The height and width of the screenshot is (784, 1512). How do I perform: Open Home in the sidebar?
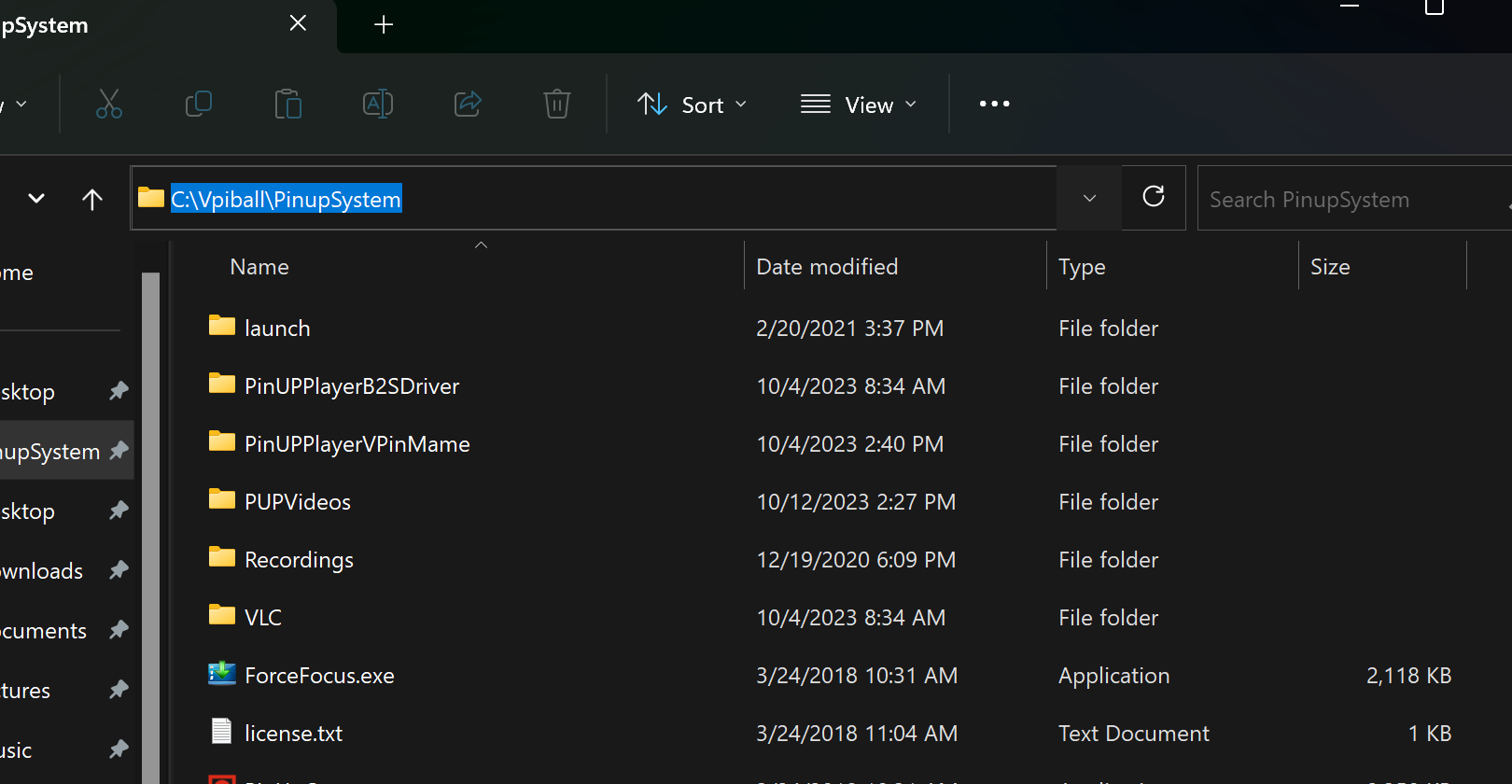17,273
